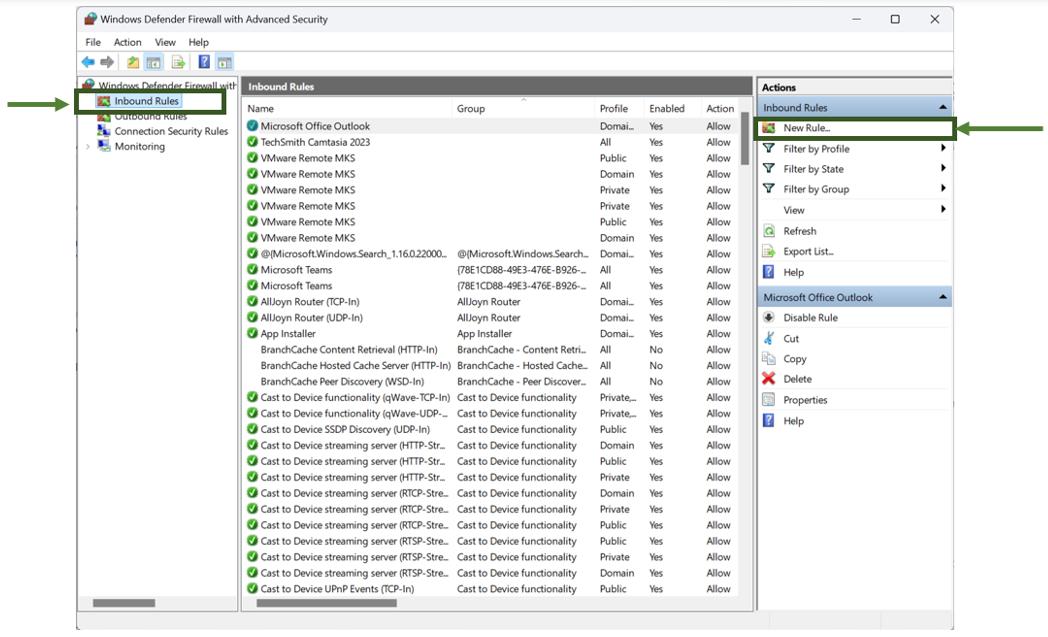Screen dimensions: 1048x637
Task: Open the Filter by State submenu arrow
Action: (943, 169)
